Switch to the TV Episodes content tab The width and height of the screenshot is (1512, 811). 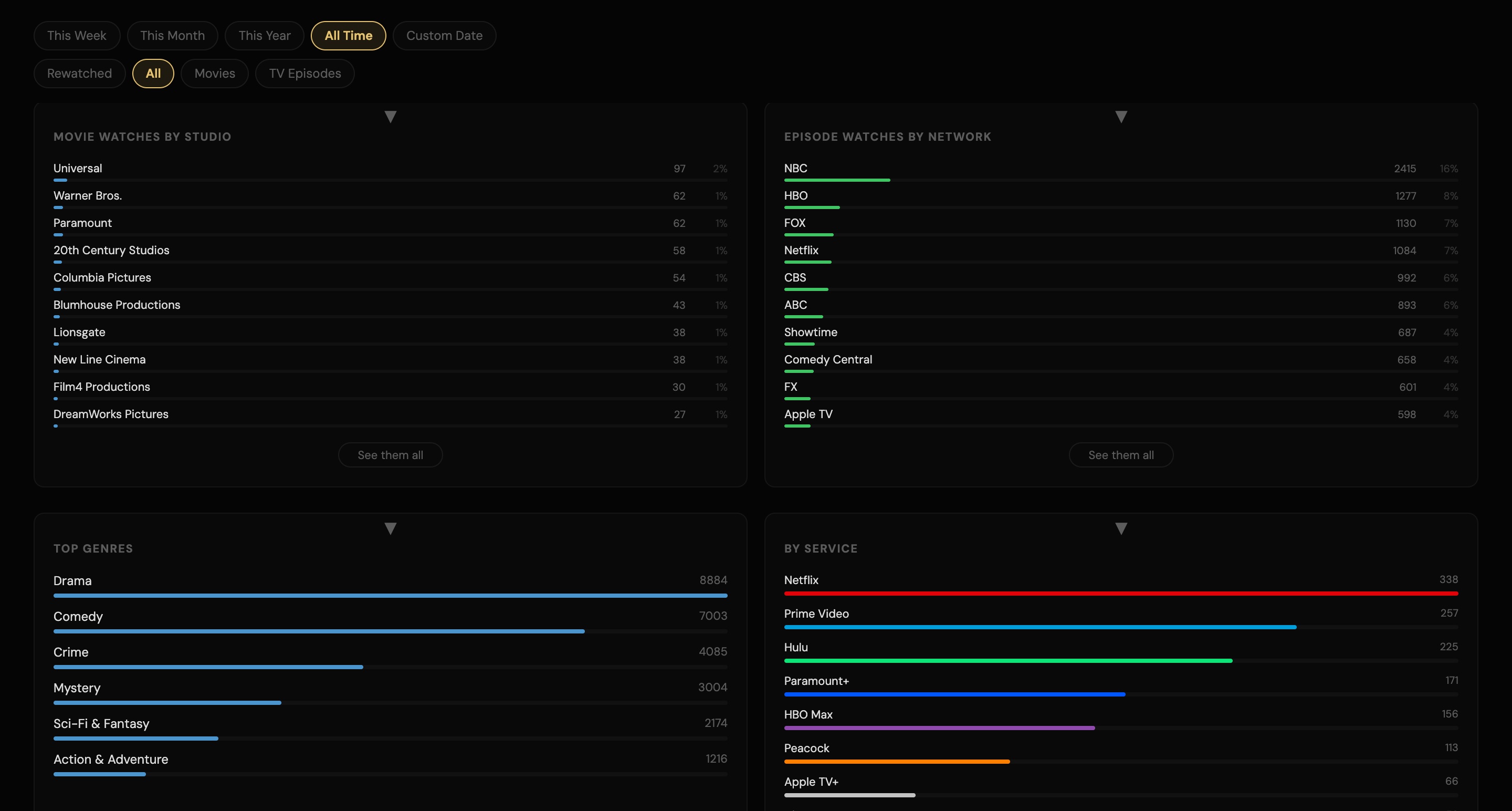(305, 74)
